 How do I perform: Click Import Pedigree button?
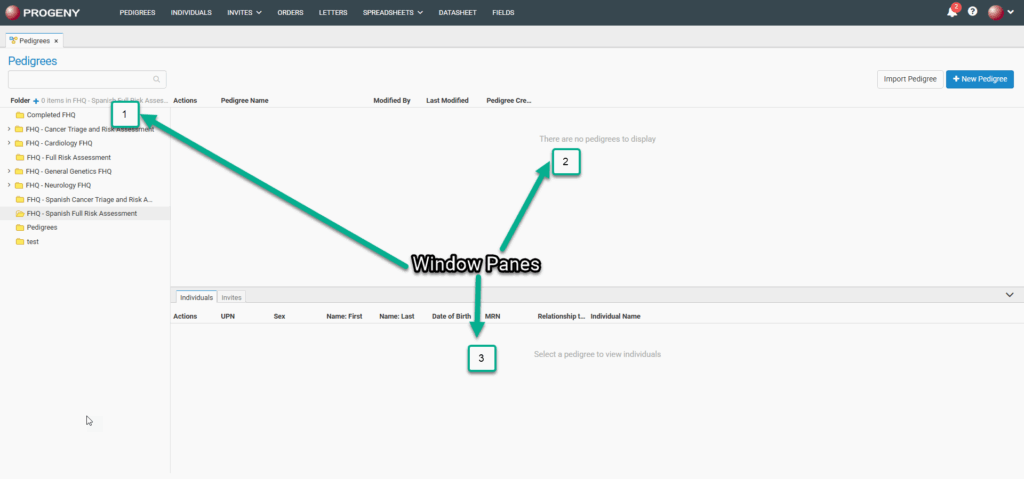click(908, 79)
